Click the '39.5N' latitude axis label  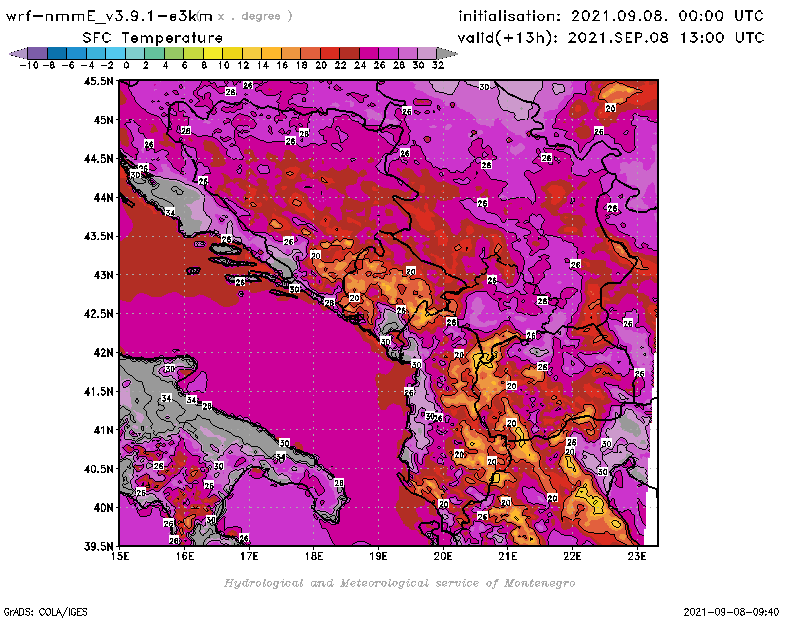click(98, 547)
